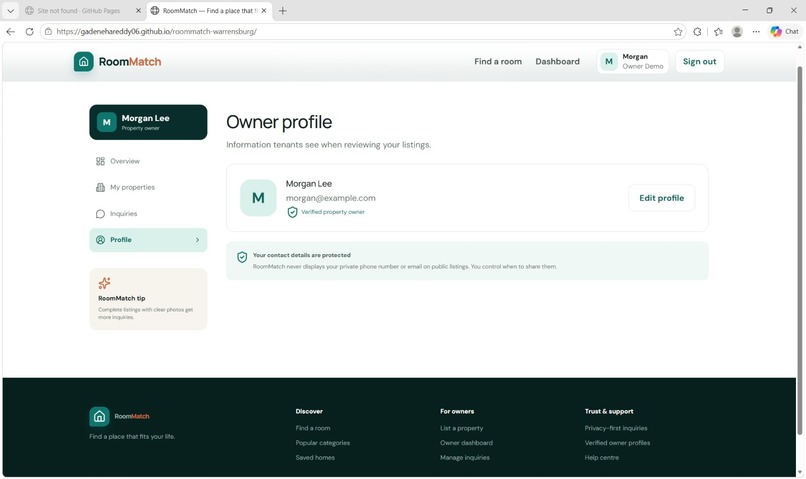Open Inquiries in the sidebar

(148, 214)
